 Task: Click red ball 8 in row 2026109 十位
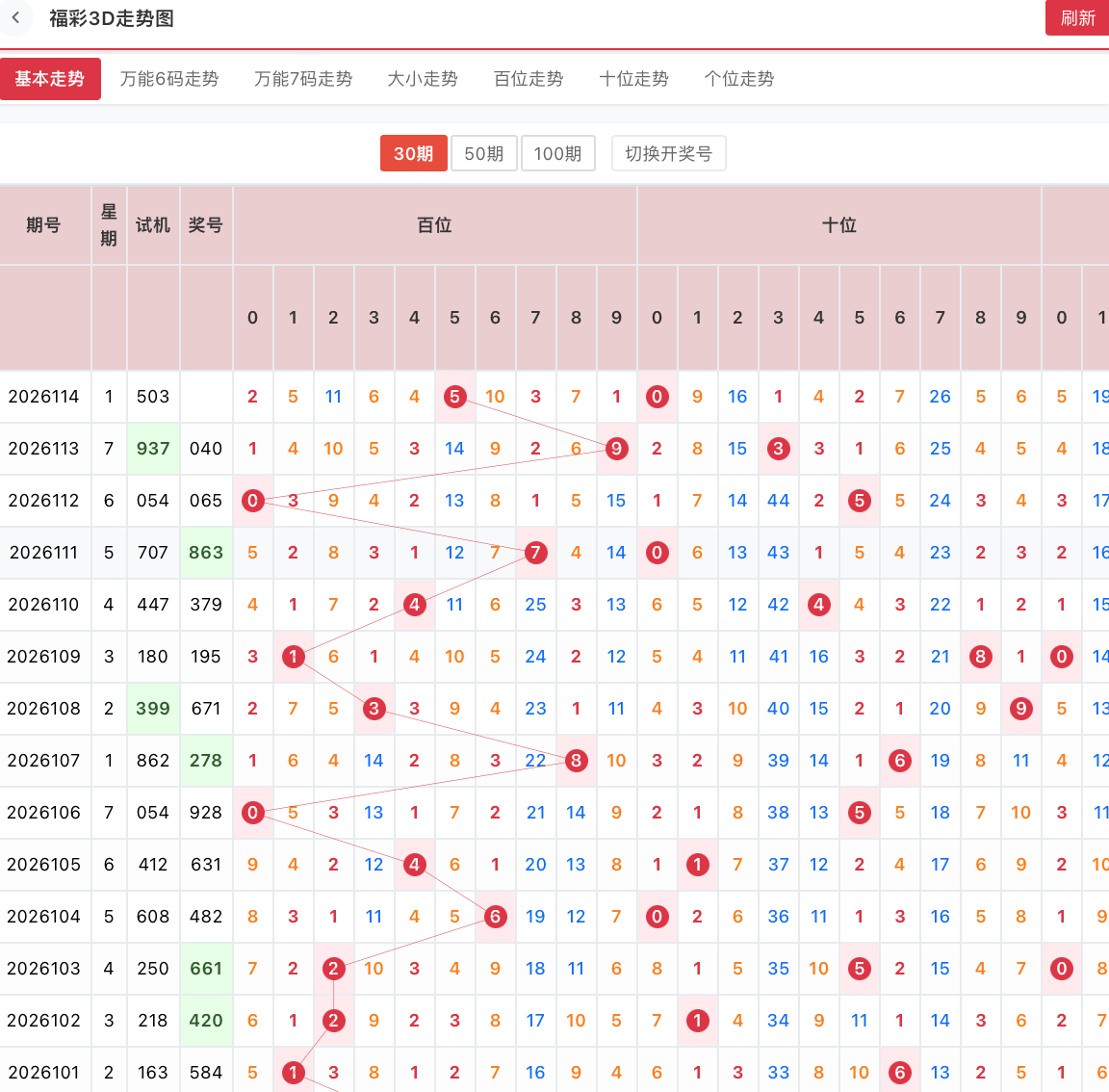click(x=980, y=657)
